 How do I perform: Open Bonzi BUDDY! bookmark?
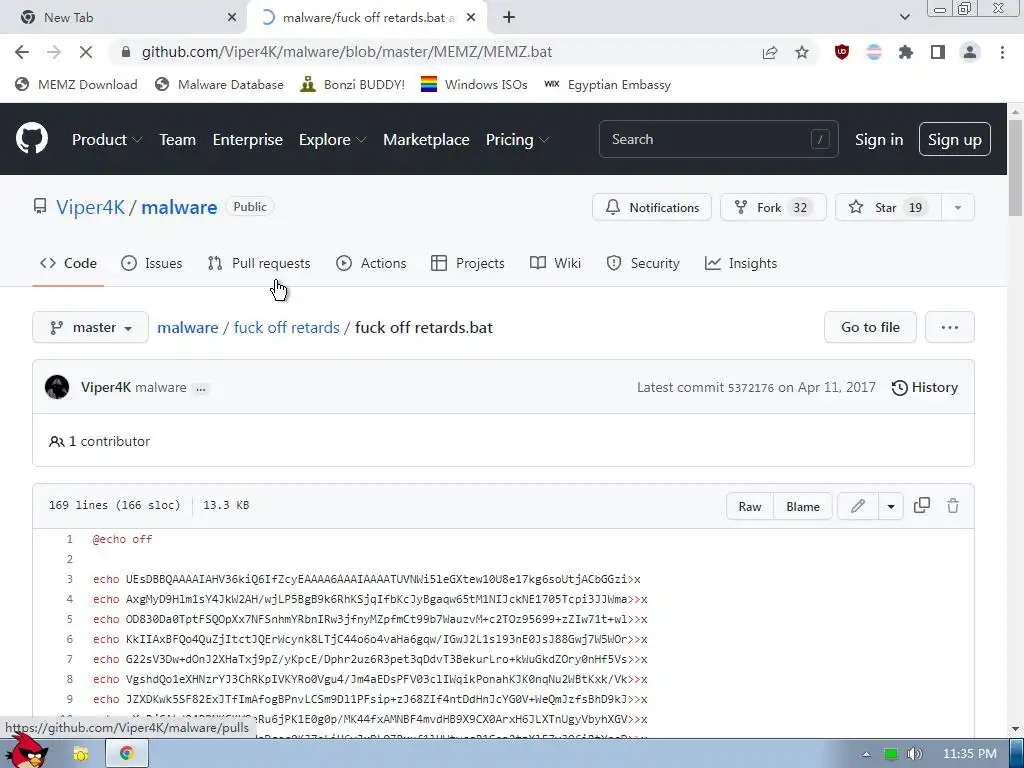pos(352,84)
